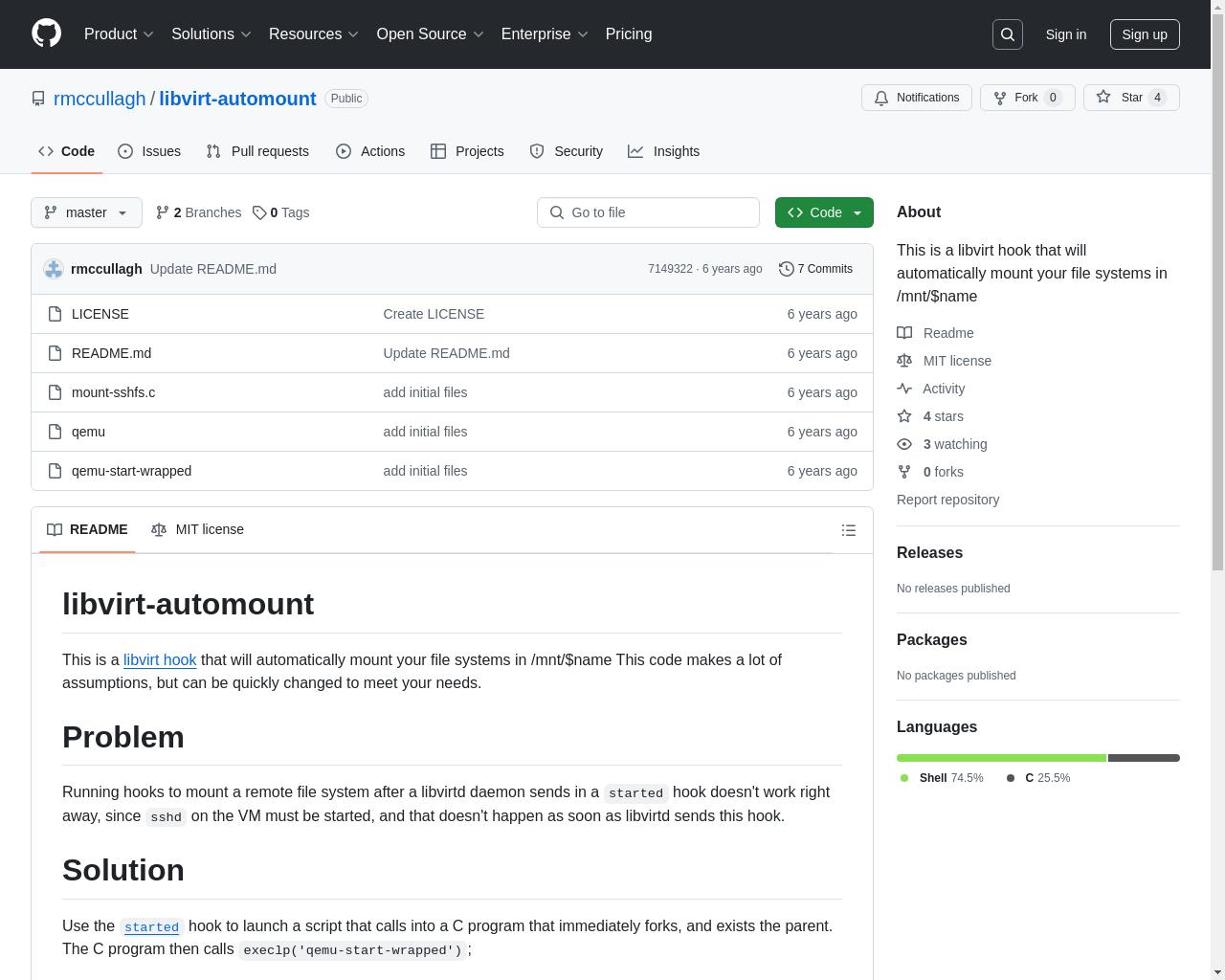This screenshot has width=1225, height=980.
Task: Click the GitHub logo icon
Action: (46, 33)
